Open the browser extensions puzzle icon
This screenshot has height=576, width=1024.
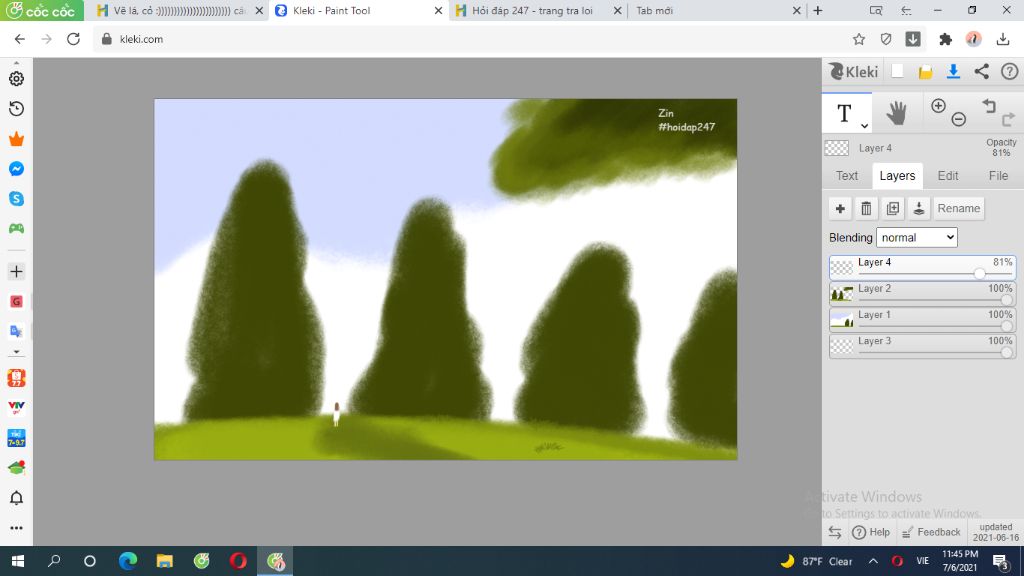click(945, 39)
